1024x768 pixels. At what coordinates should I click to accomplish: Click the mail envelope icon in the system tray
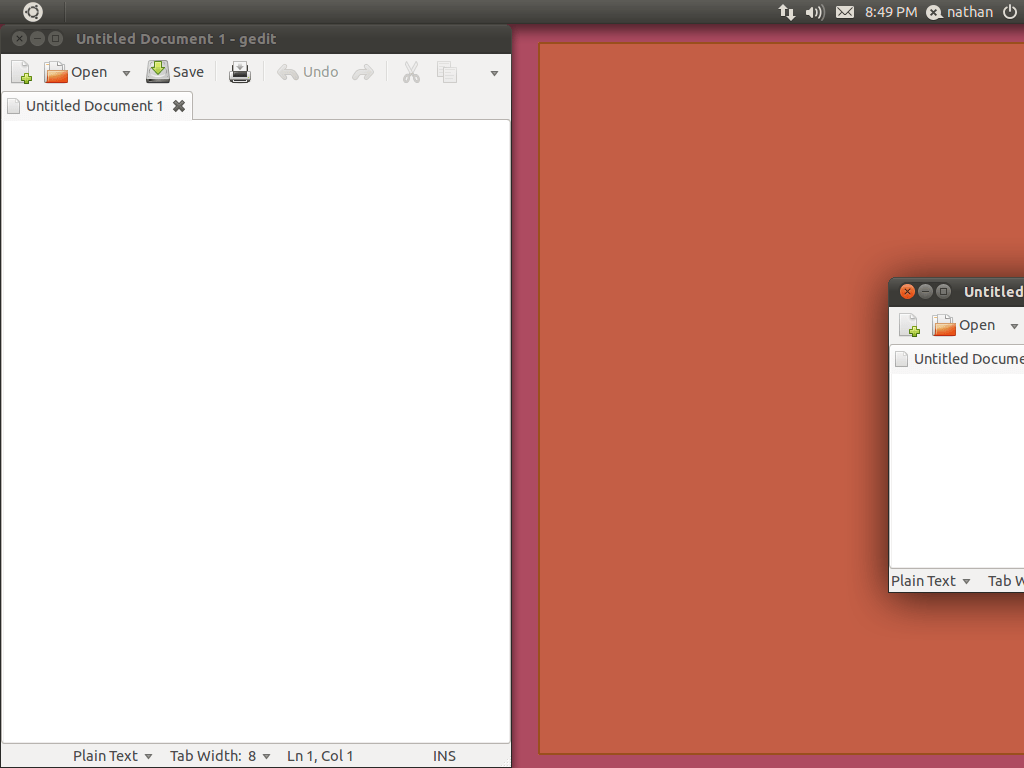coord(844,12)
